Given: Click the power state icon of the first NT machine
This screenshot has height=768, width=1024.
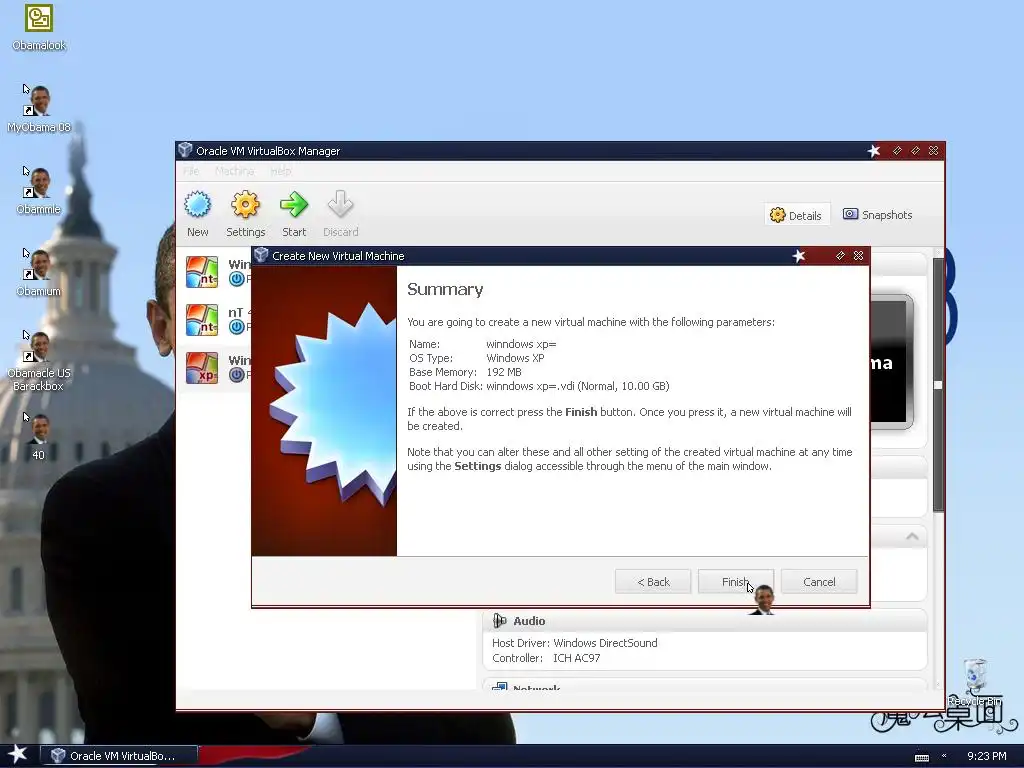Looking at the screenshot, I should coord(236,279).
